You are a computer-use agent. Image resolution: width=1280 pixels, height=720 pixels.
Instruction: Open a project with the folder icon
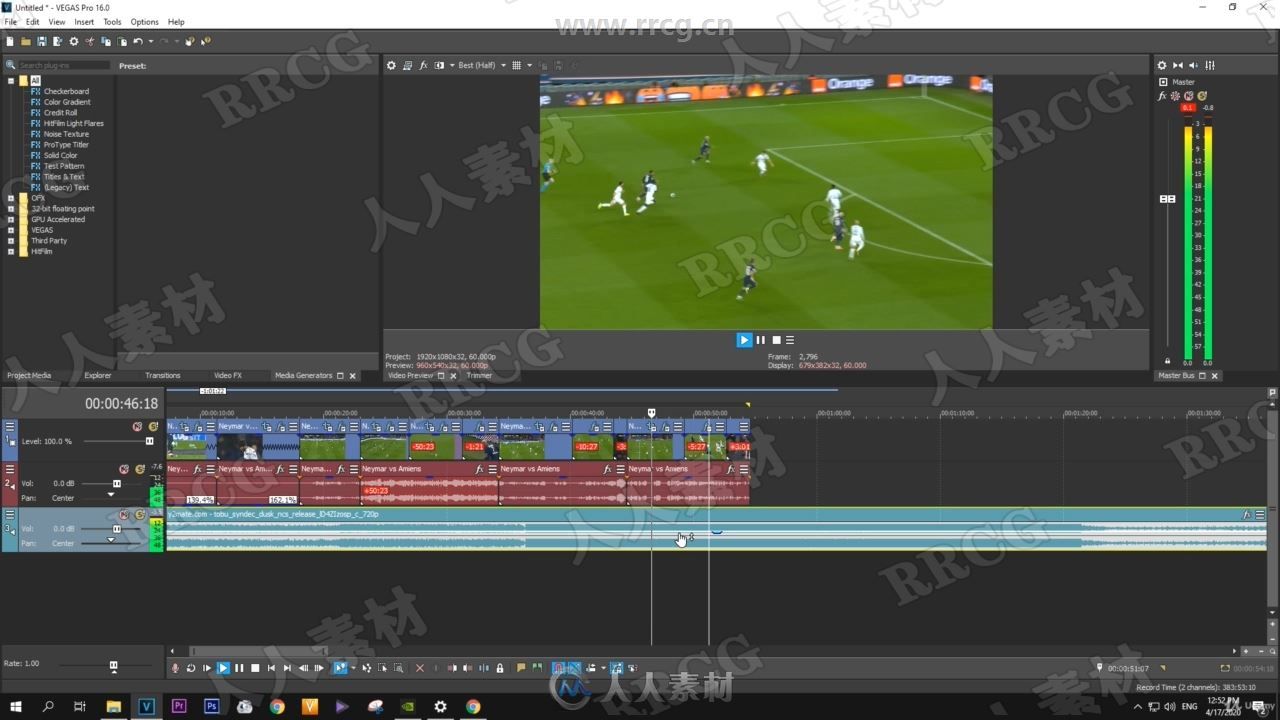point(26,41)
